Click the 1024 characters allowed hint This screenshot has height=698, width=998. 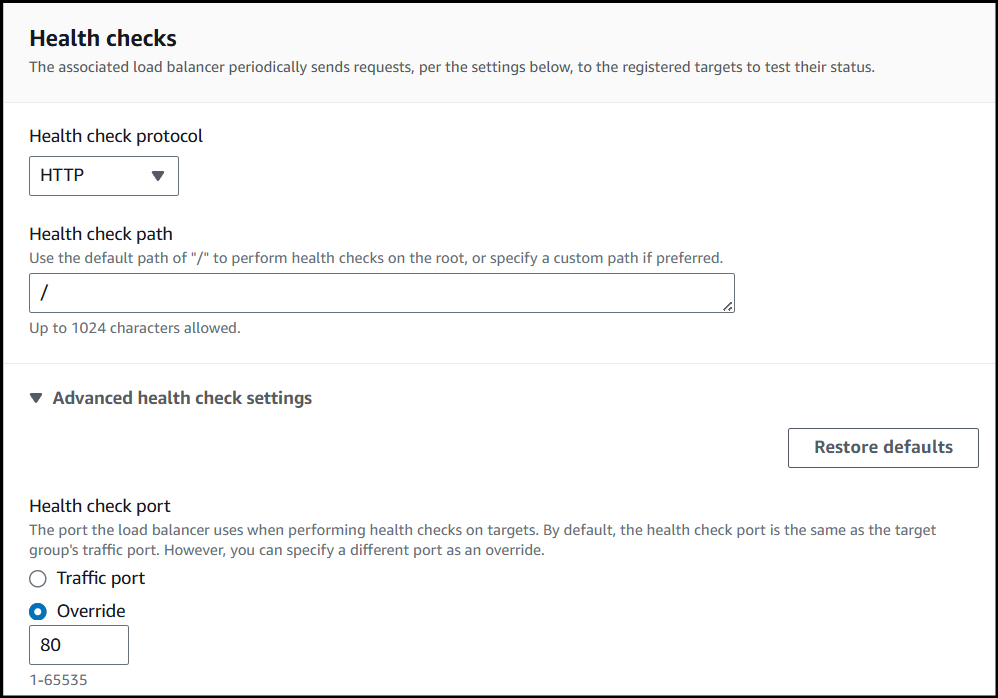click(135, 328)
